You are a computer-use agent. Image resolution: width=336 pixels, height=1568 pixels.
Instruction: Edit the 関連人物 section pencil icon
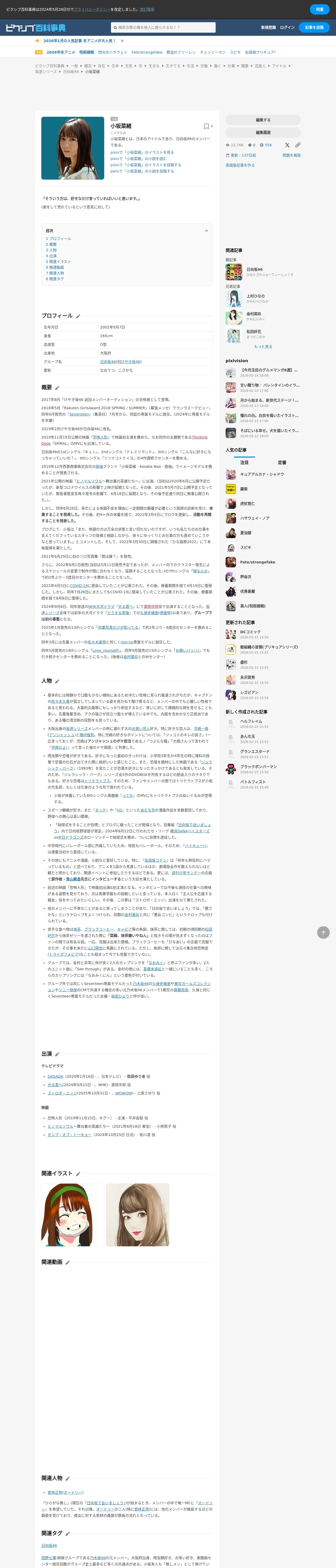click(68, 1479)
